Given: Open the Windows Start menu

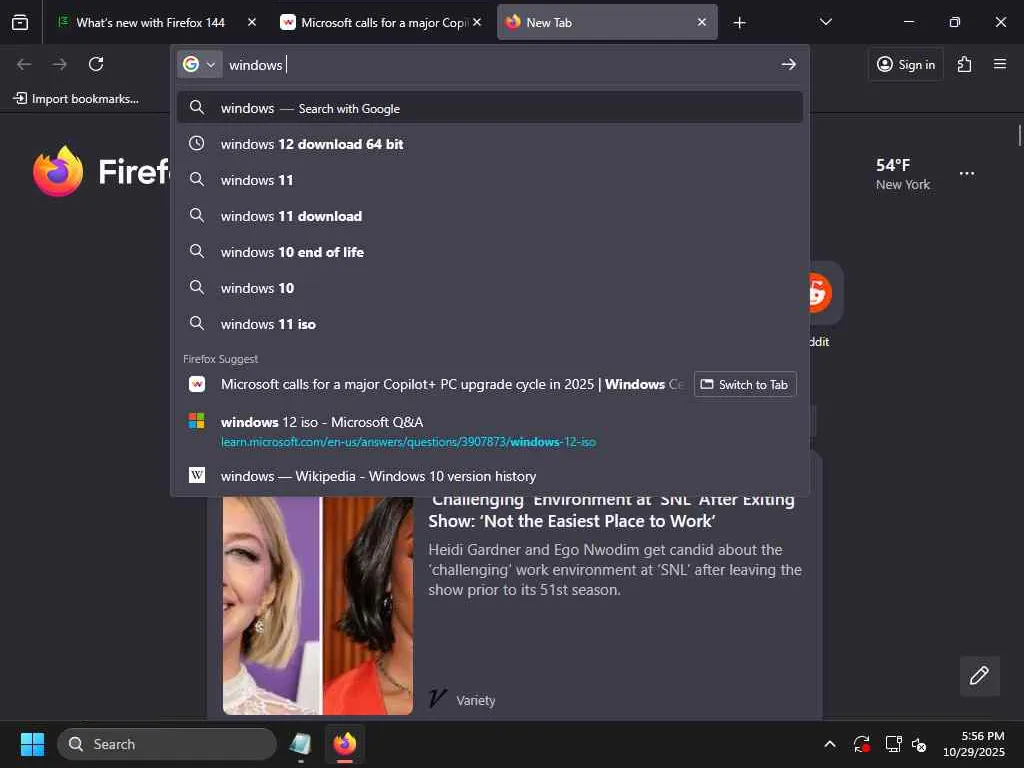Looking at the screenshot, I should [x=32, y=744].
